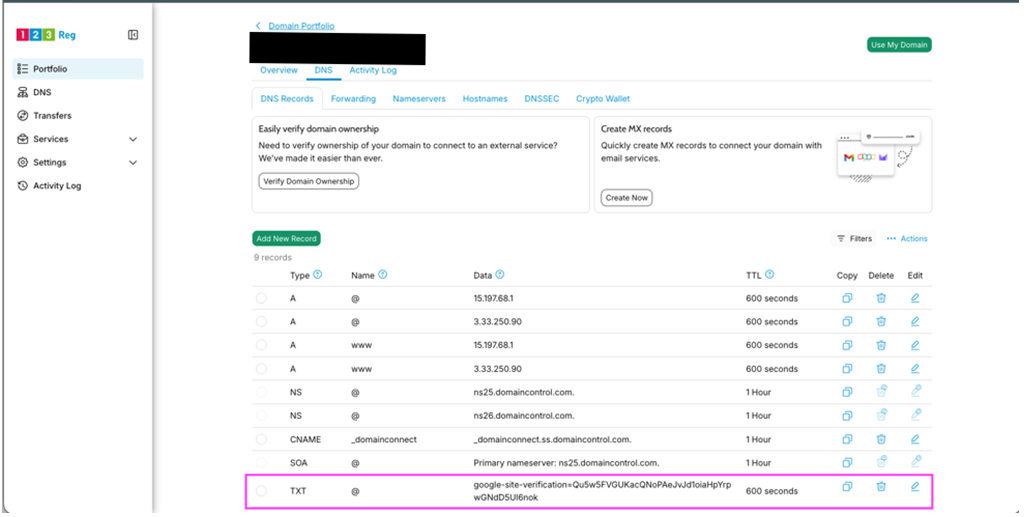
Task: Select the CNAME _domainconnect record checkbox
Action: (x=261, y=439)
